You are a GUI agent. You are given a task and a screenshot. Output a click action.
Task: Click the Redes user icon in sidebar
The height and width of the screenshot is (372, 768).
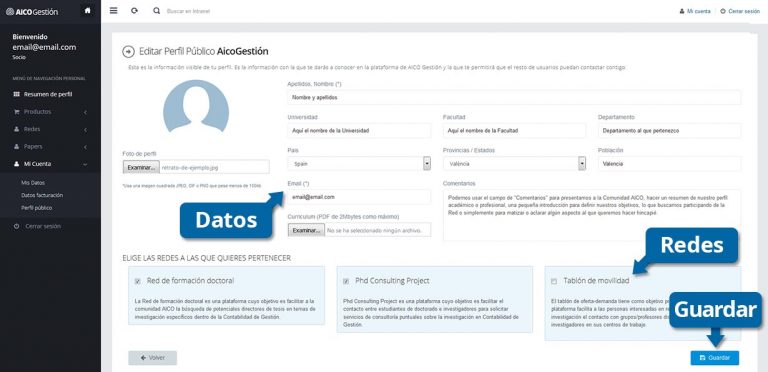click(16, 130)
